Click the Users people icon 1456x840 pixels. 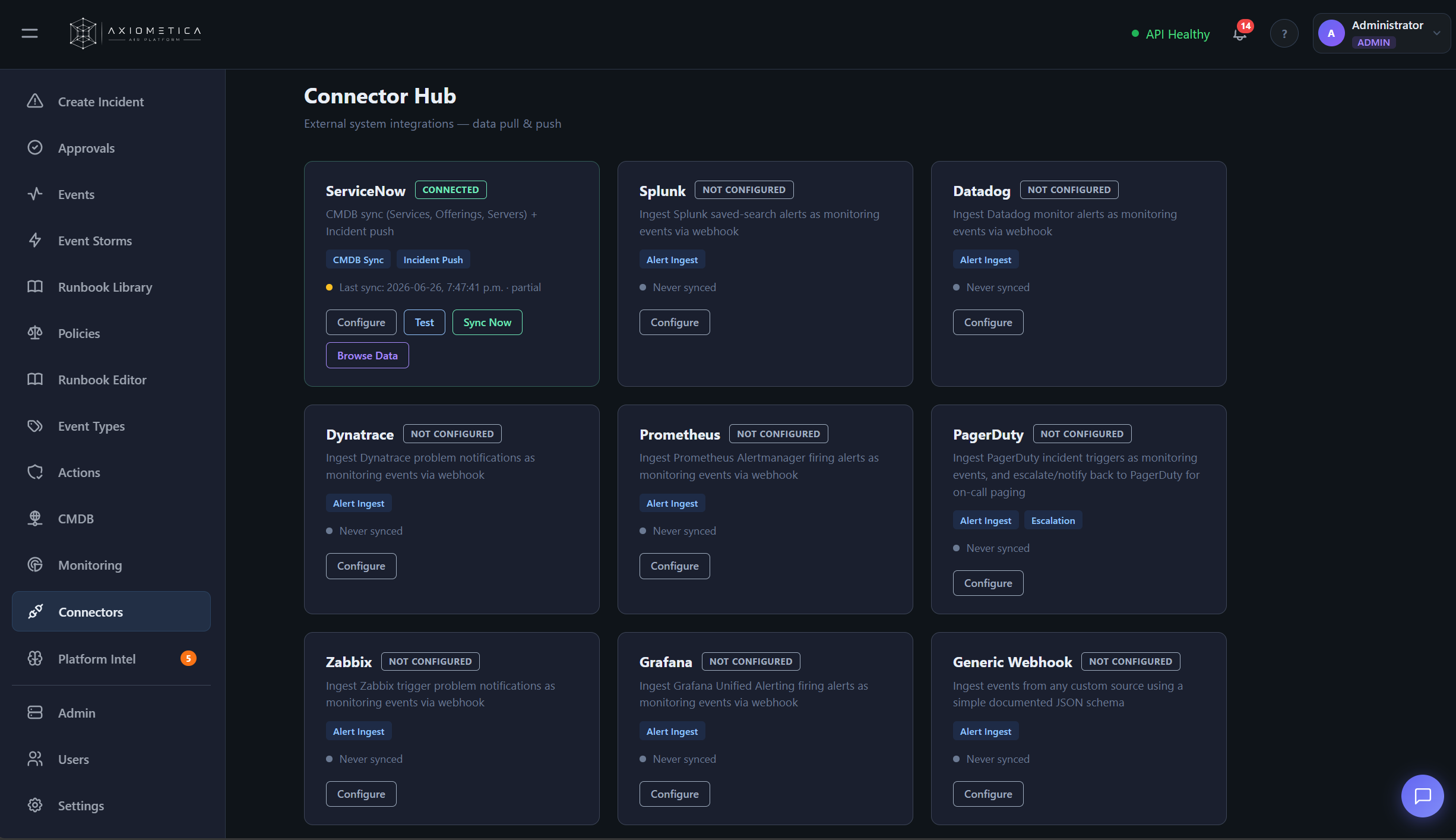pyautogui.click(x=35, y=759)
